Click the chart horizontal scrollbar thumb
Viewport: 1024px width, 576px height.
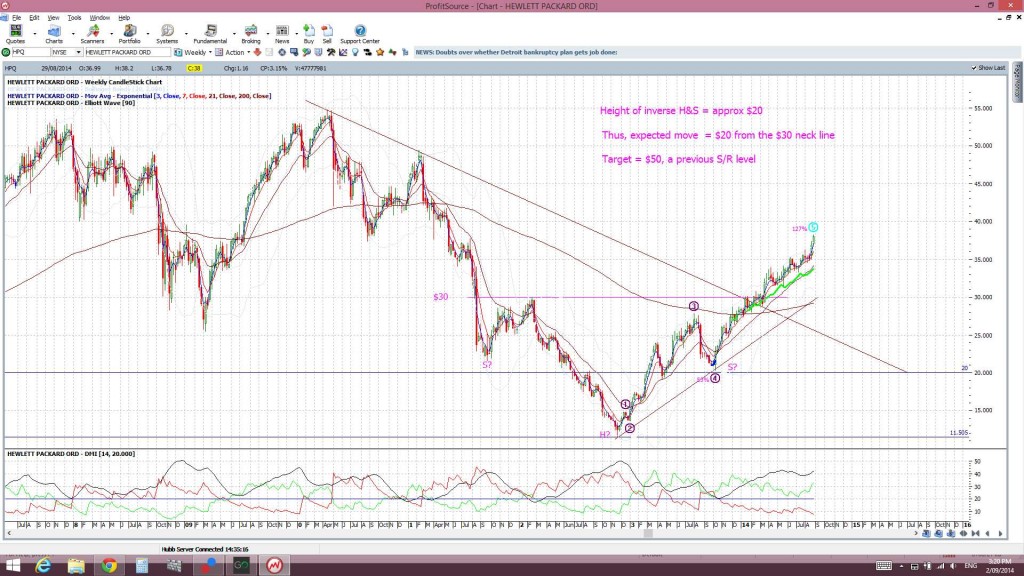[648, 534]
